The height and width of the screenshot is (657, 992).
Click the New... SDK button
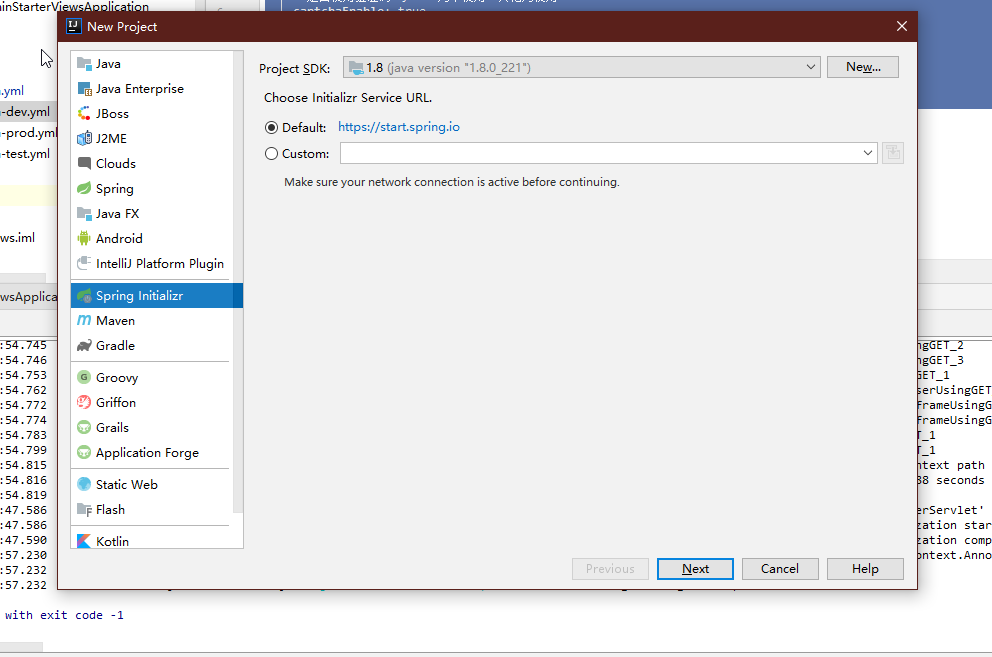(x=863, y=67)
